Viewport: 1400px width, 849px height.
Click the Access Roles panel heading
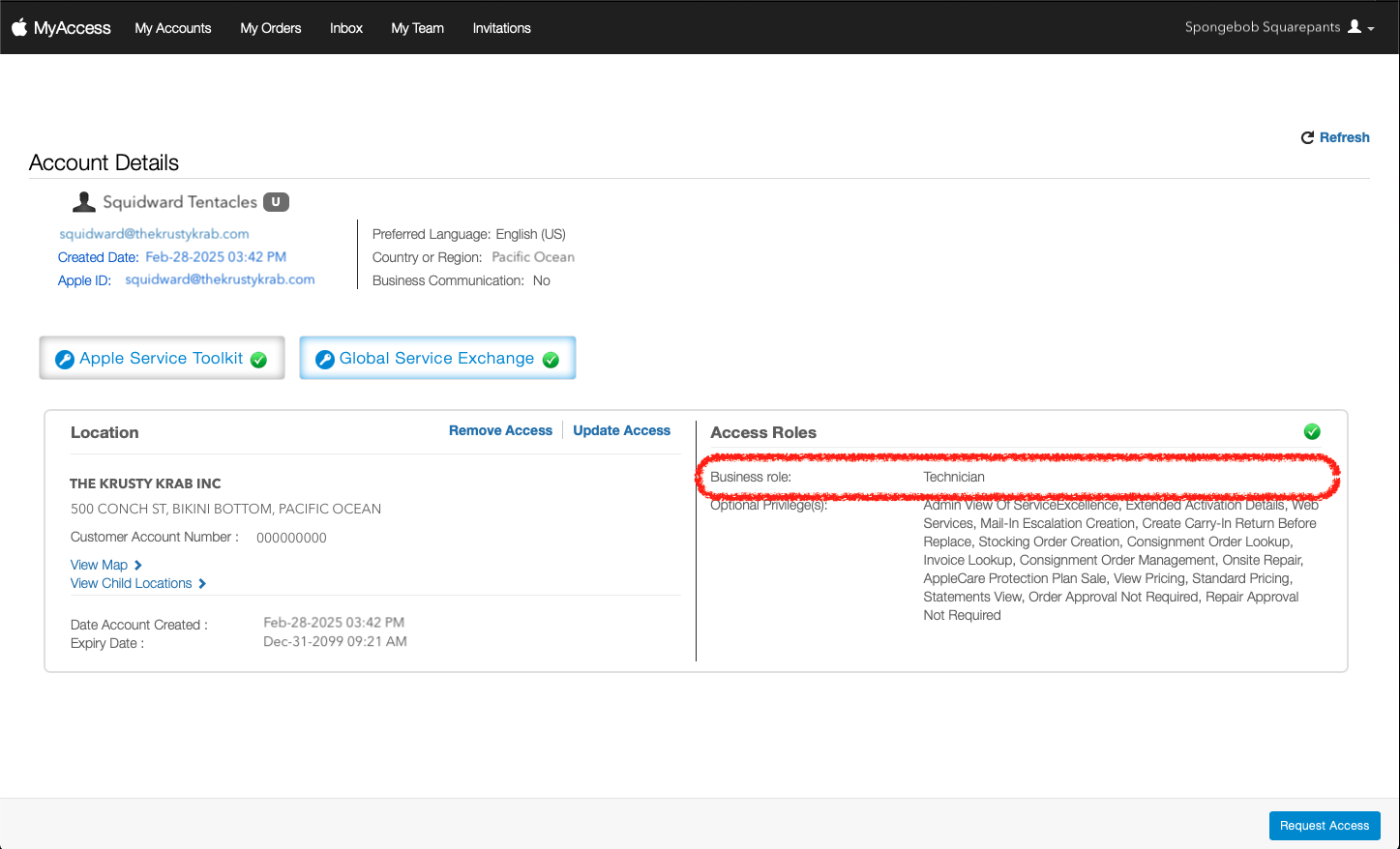(x=763, y=432)
